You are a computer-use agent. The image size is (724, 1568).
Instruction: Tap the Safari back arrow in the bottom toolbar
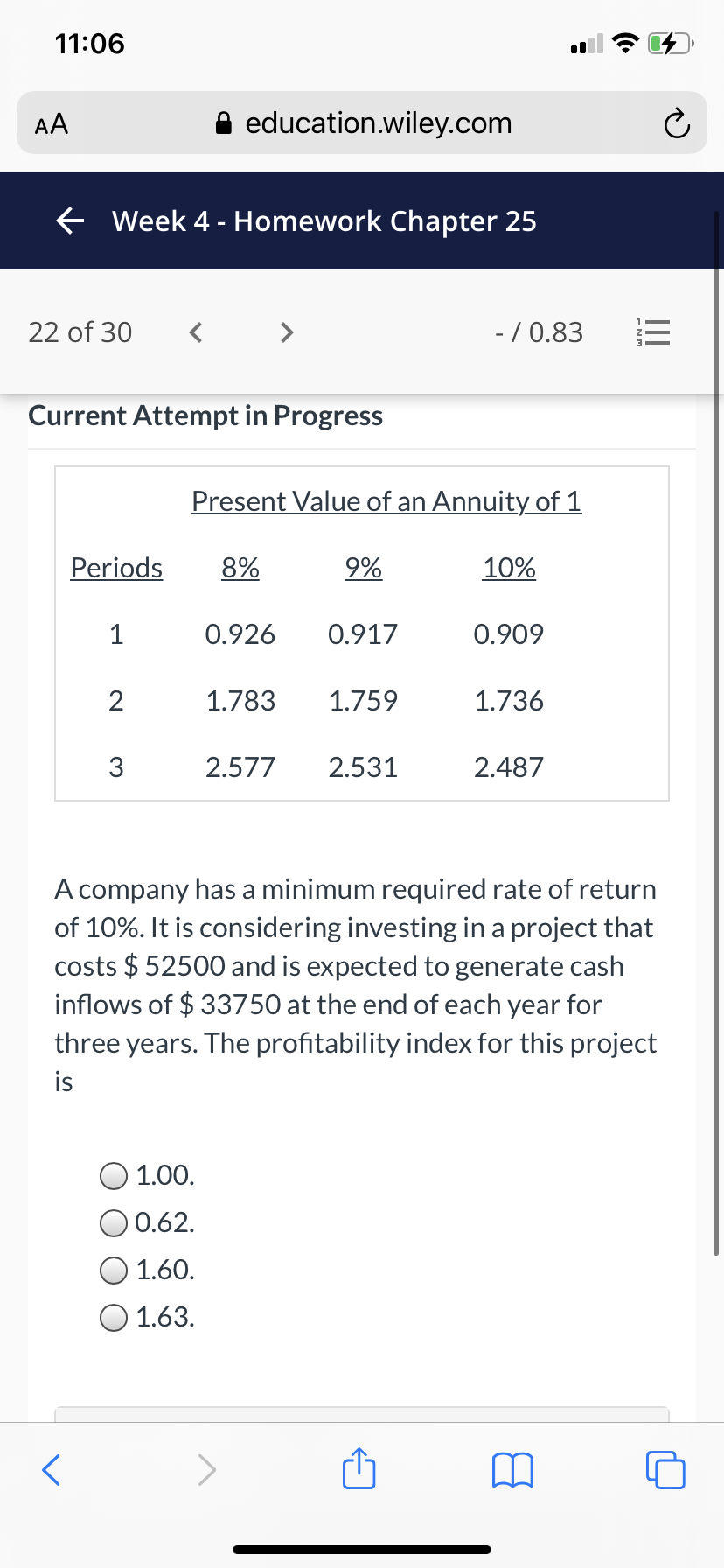52,1470
